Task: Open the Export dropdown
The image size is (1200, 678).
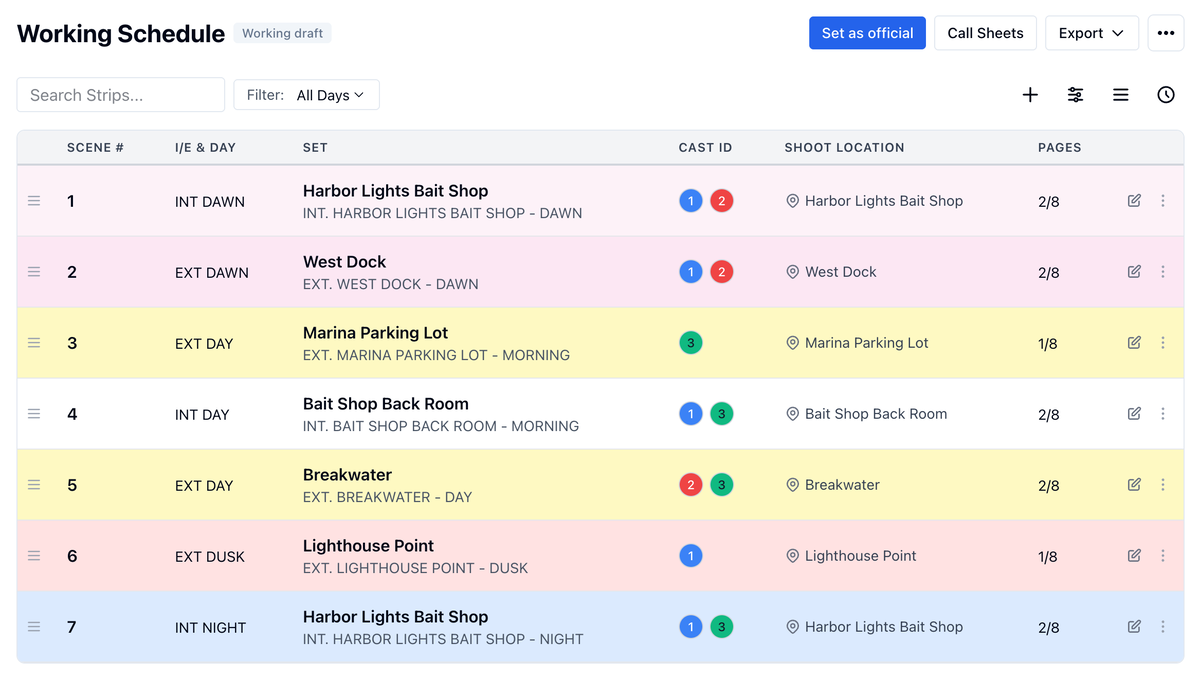Action: 1091,33
